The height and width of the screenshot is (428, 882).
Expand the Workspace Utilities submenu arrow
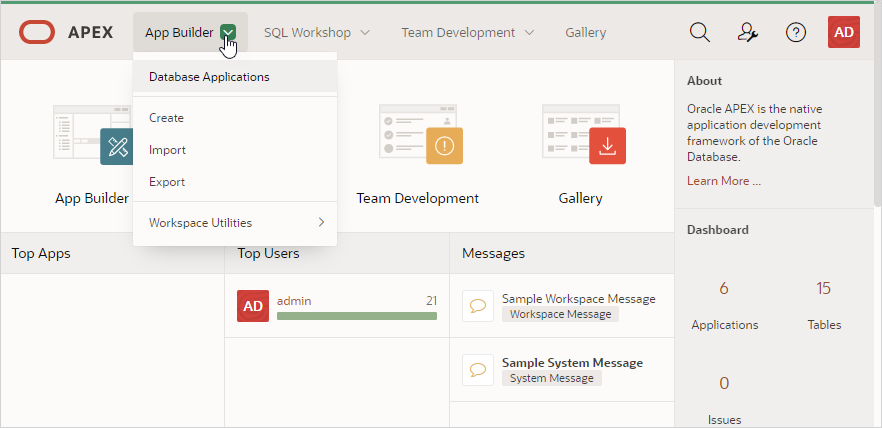(x=321, y=222)
